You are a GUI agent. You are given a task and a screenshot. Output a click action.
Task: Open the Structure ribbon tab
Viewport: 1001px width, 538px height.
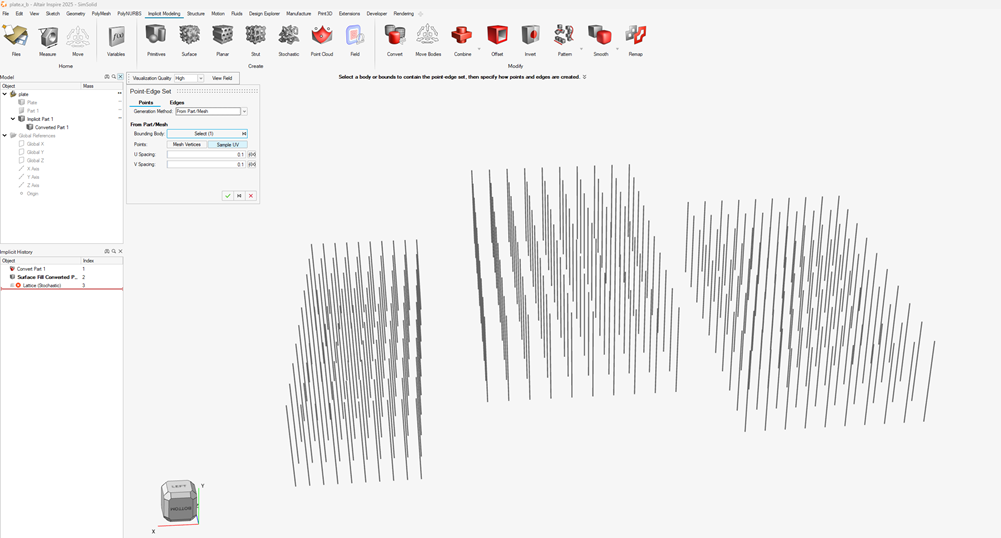click(x=196, y=14)
